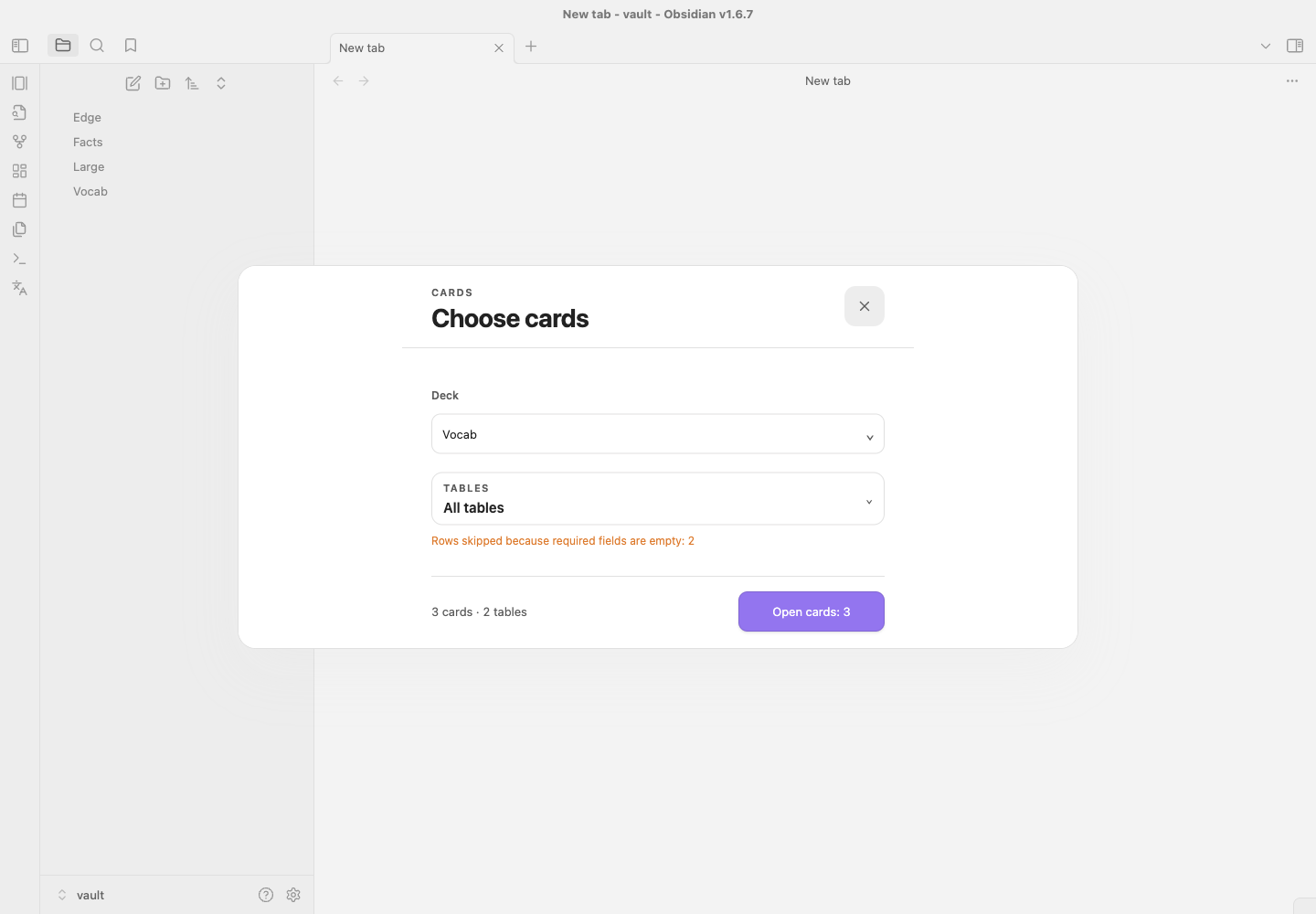Add a new tab with plus button

coord(531,46)
